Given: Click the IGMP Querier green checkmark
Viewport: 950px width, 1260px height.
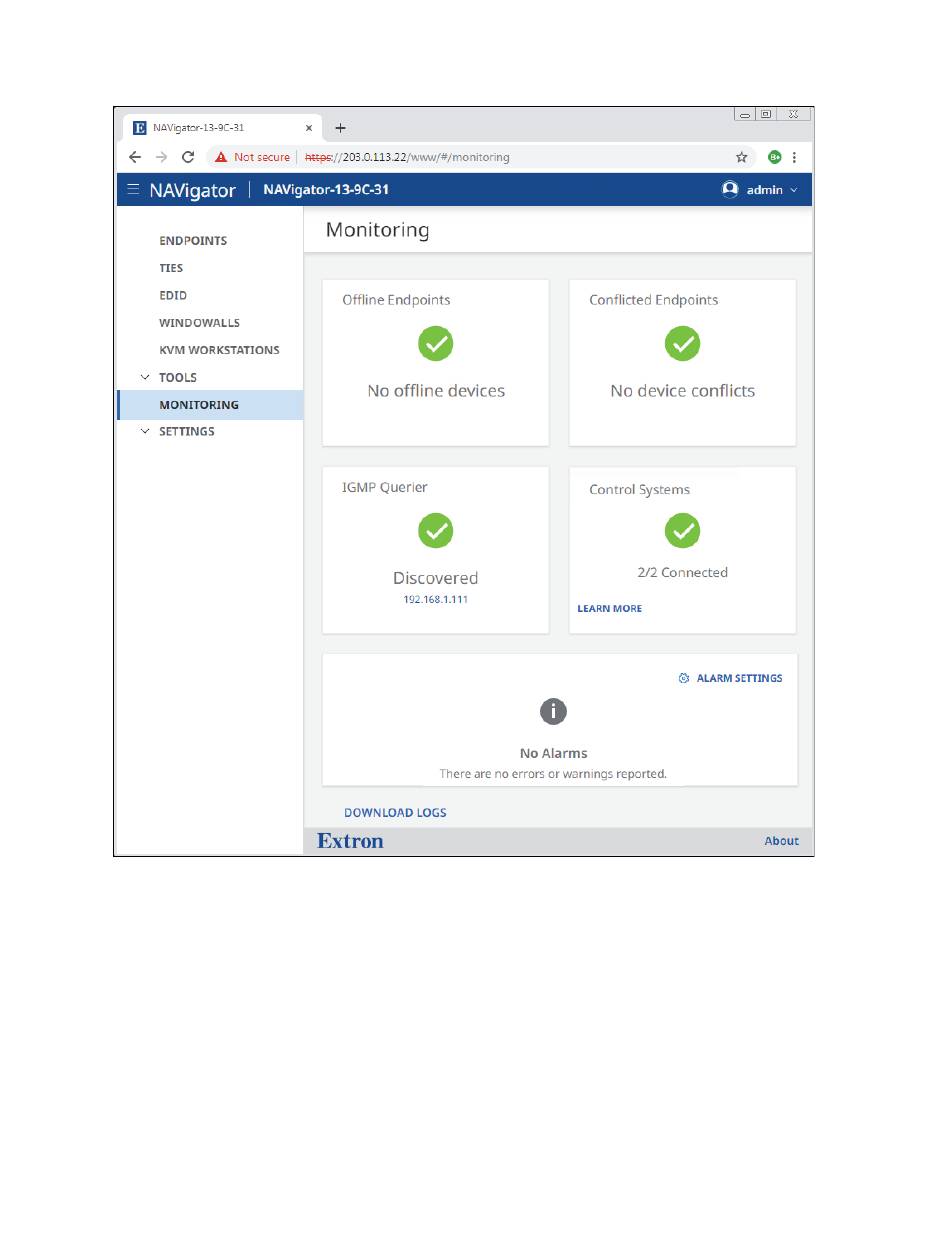Looking at the screenshot, I should (436, 531).
